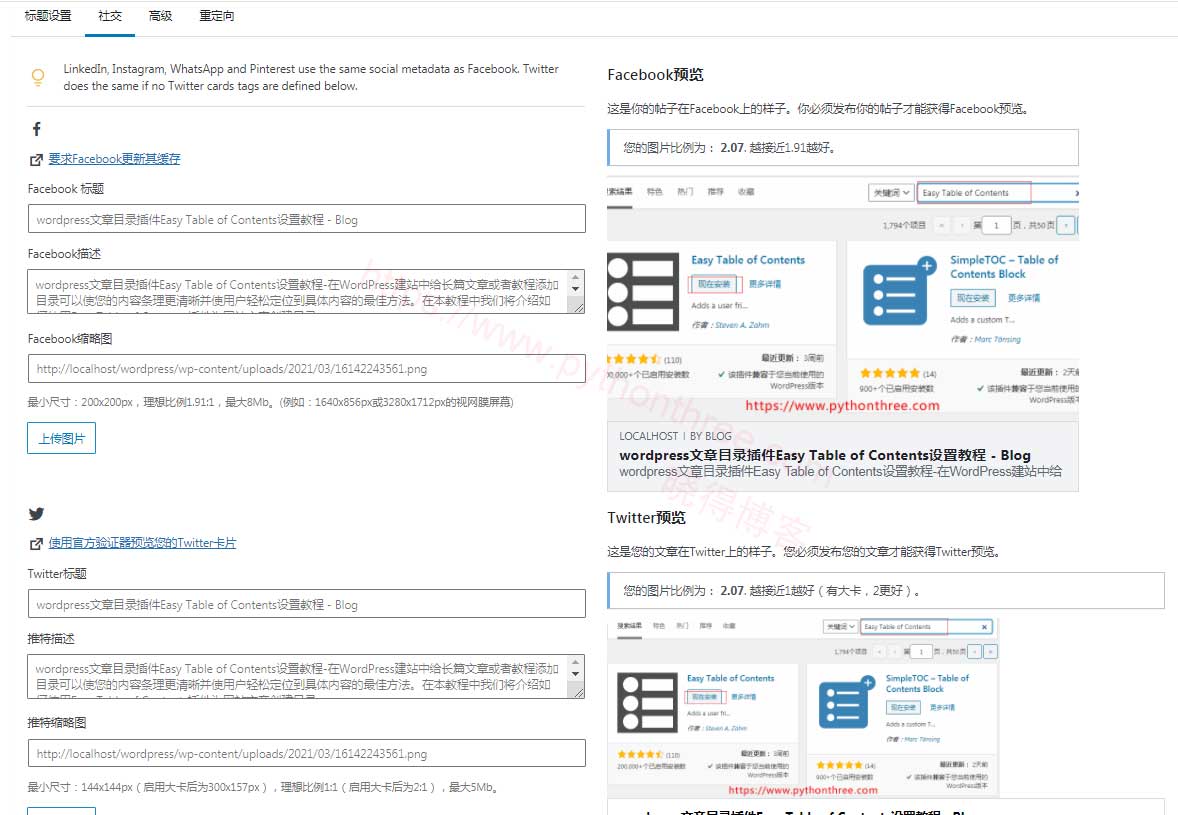Viewport: 1178px width, 815px height.
Task: Click the Twitter bird icon
Action: pyautogui.click(x=36, y=514)
